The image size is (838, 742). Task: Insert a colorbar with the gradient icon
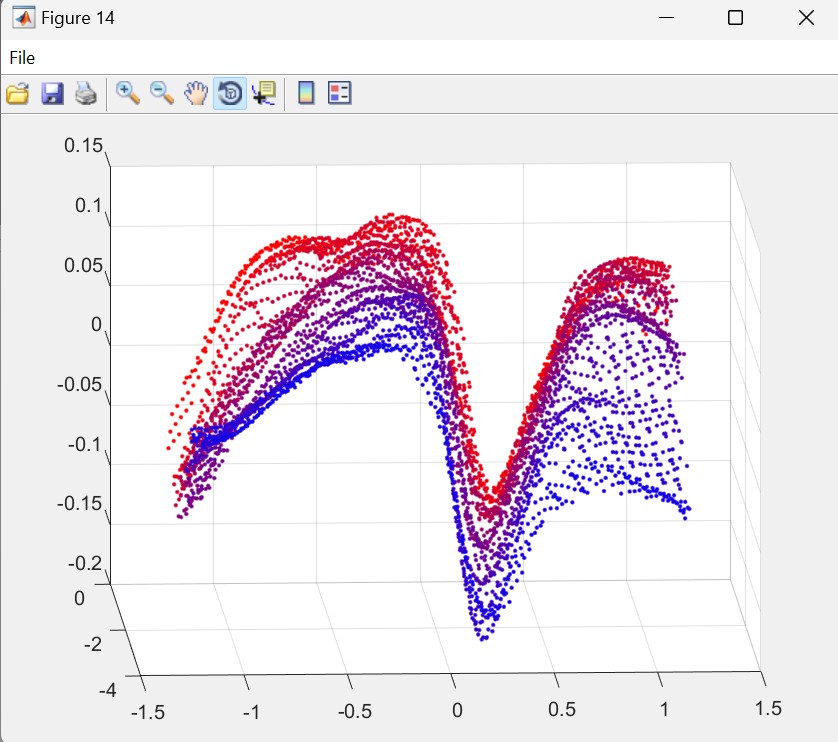(x=306, y=94)
